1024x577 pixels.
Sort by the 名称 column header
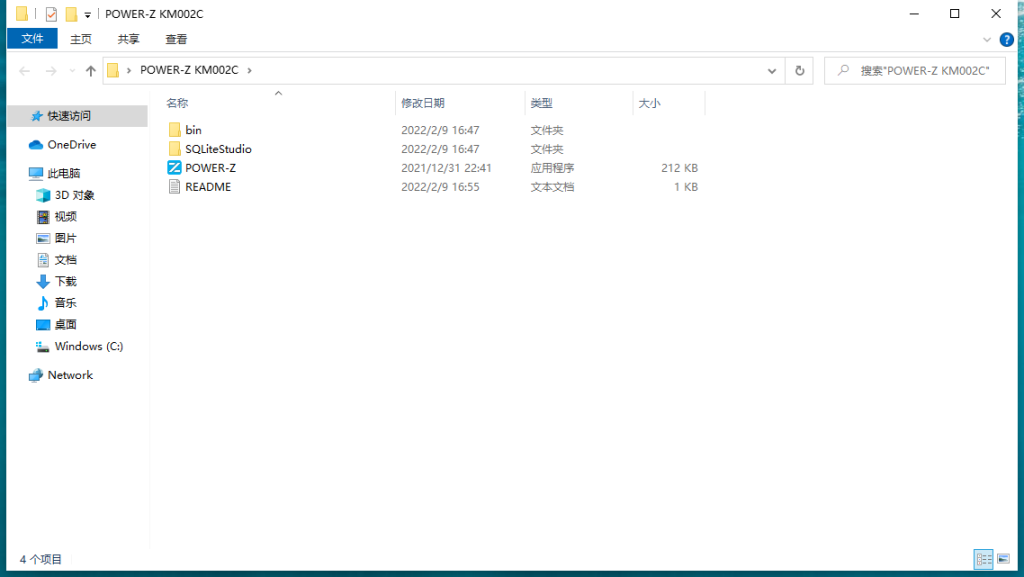pos(177,103)
